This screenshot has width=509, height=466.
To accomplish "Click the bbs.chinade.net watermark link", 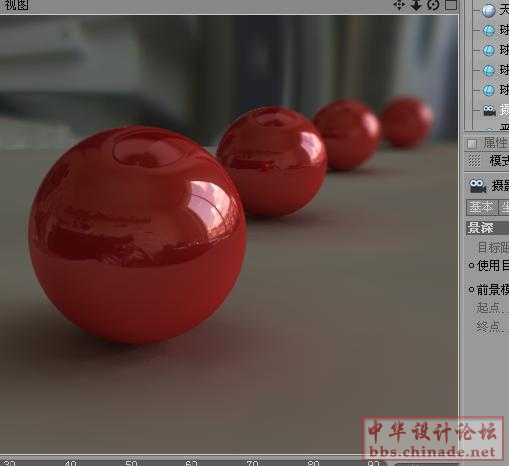I will pos(432,452).
